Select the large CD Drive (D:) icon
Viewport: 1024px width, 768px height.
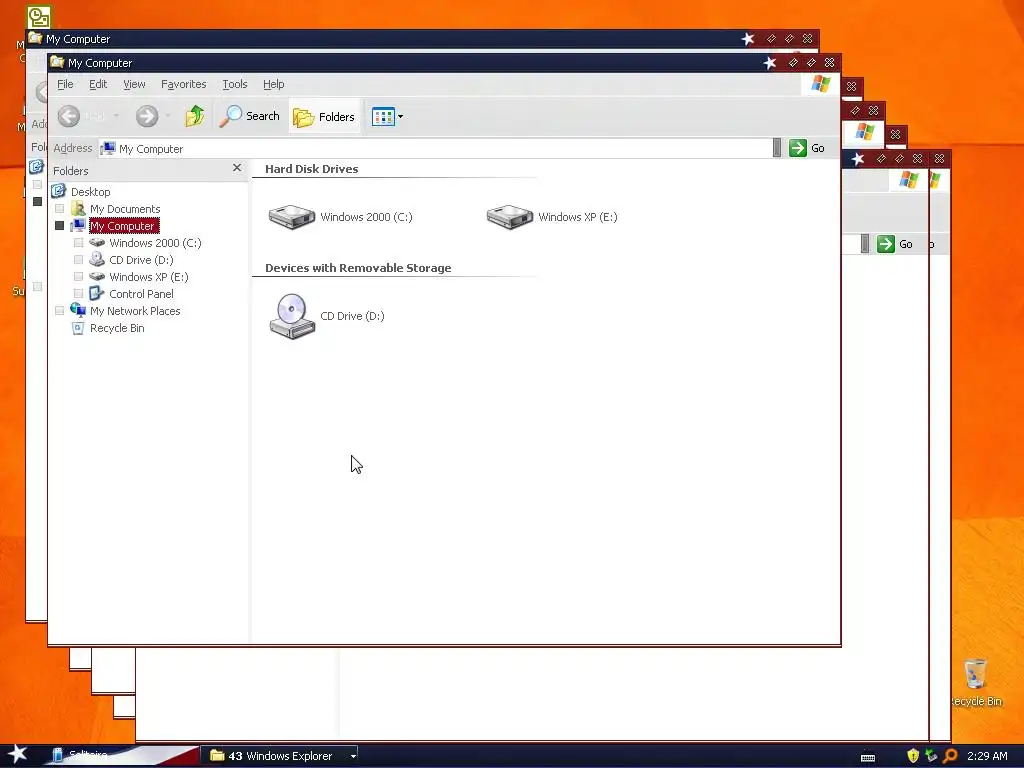pyautogui.click(x=292, y=316)
